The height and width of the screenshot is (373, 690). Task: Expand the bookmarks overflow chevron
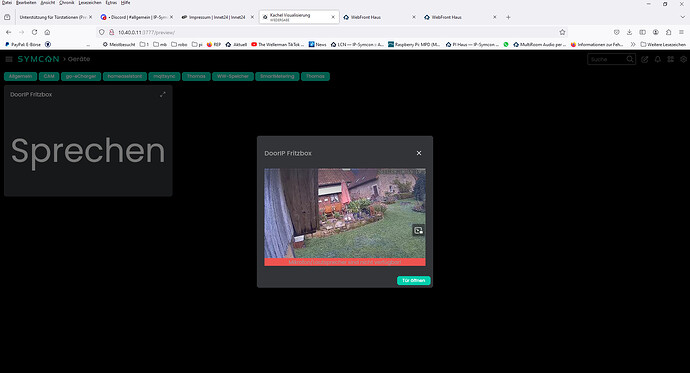[x=633, y=44]
